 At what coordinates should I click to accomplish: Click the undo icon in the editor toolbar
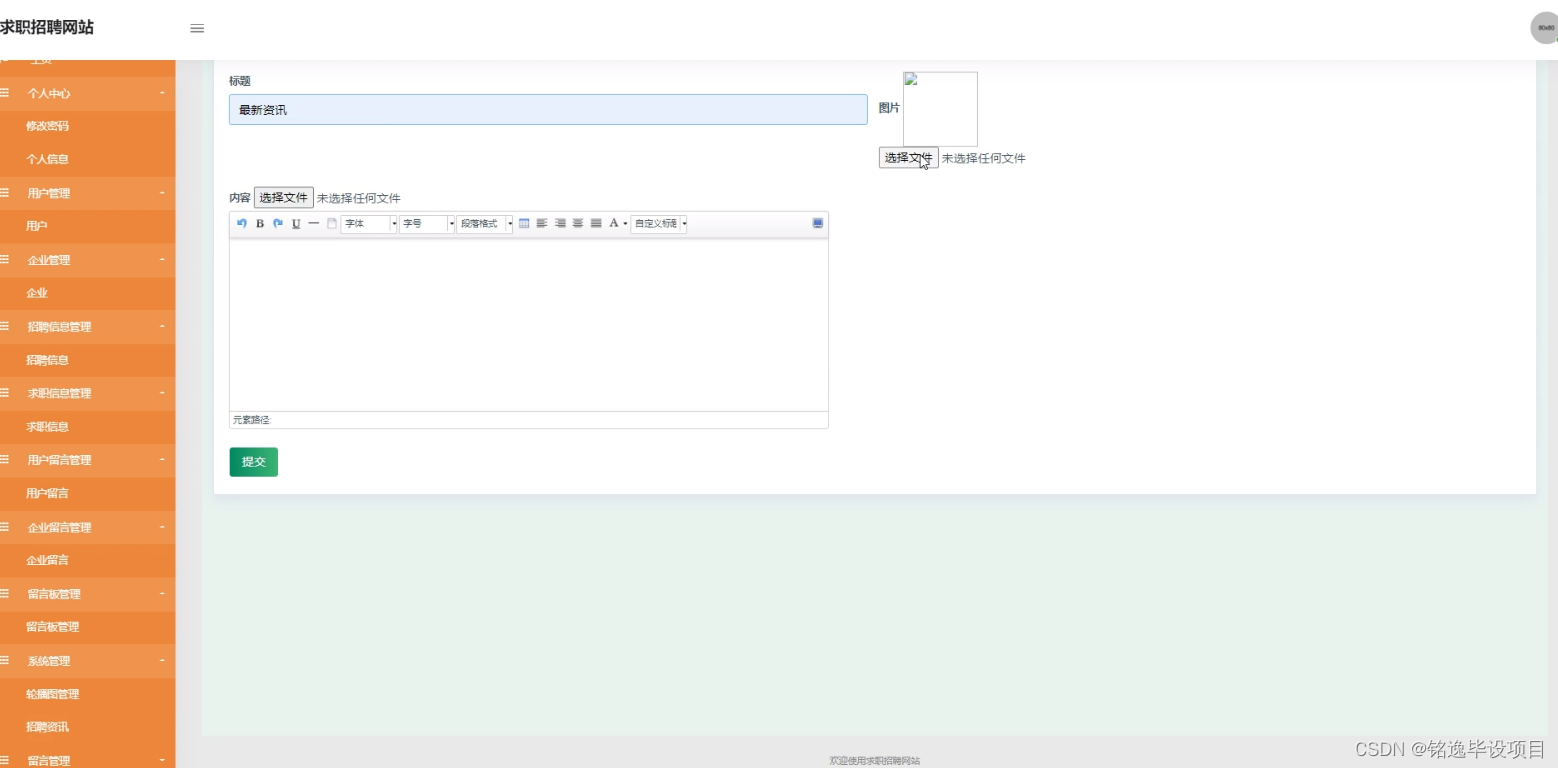click(241, 223)
